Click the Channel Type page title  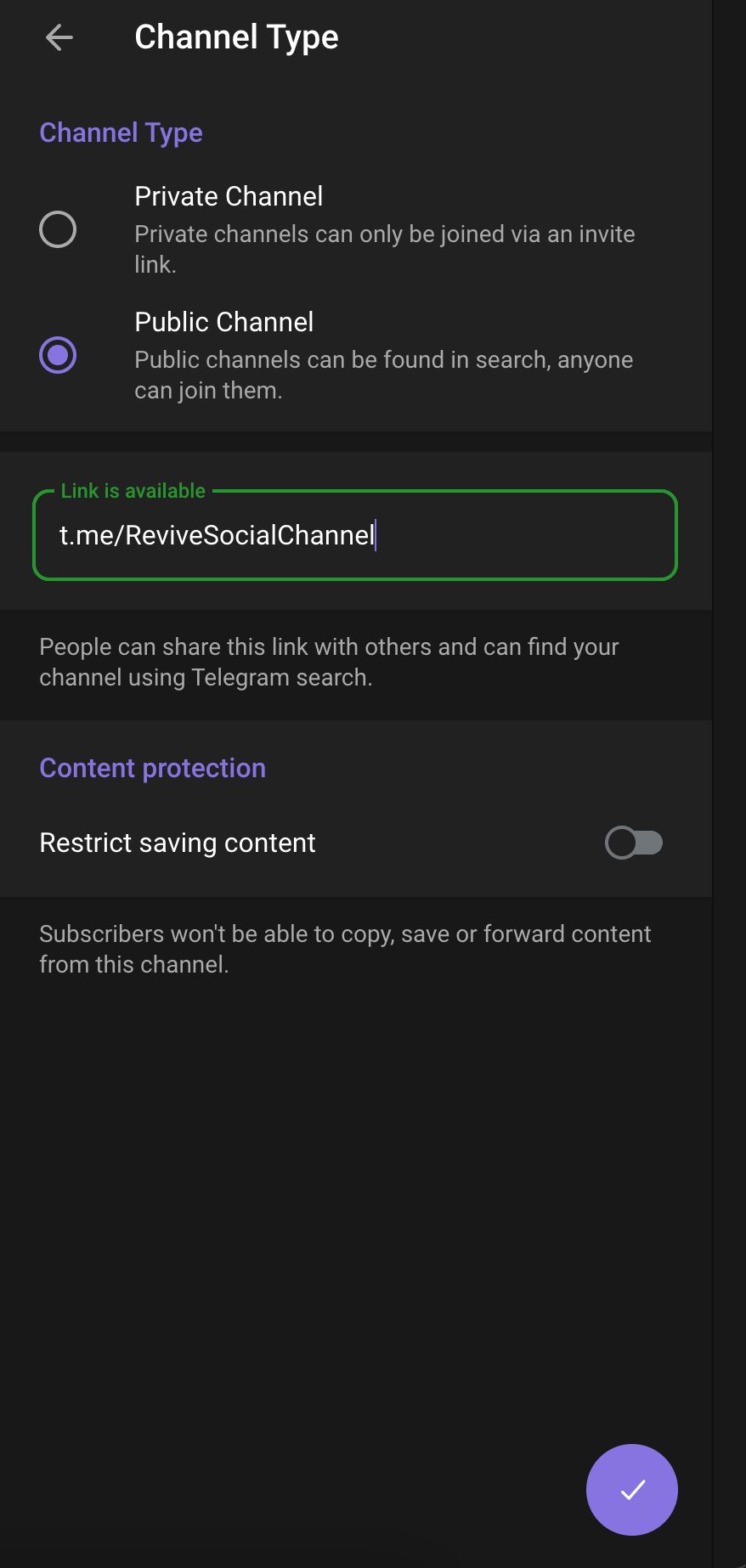tap(236, 37)
